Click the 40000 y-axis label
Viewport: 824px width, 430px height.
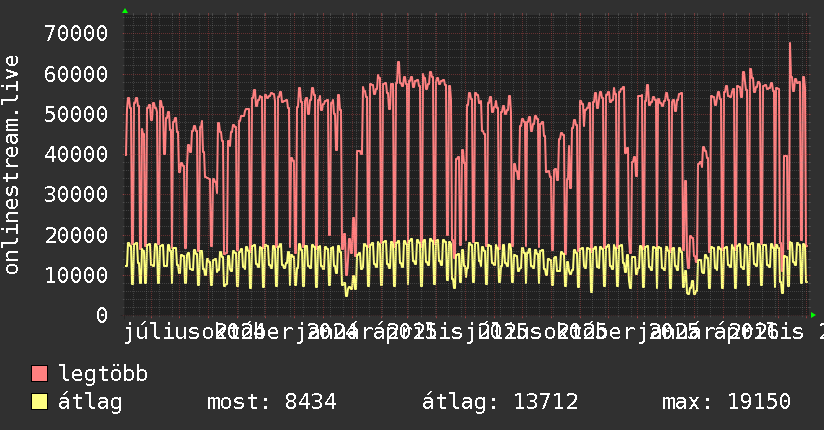coord(76,155)
